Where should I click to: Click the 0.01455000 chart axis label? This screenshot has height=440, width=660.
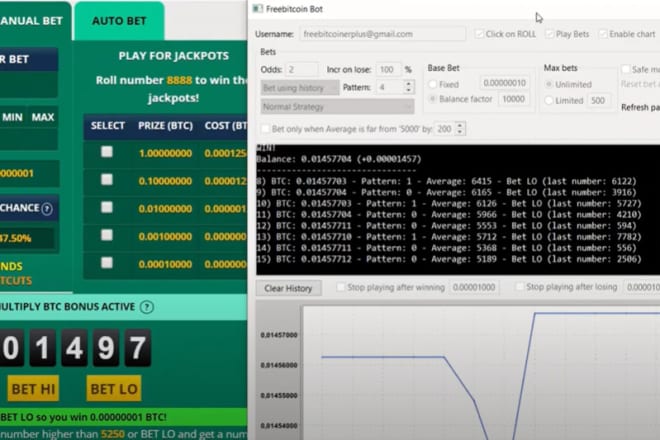click(x=279, y=396)
